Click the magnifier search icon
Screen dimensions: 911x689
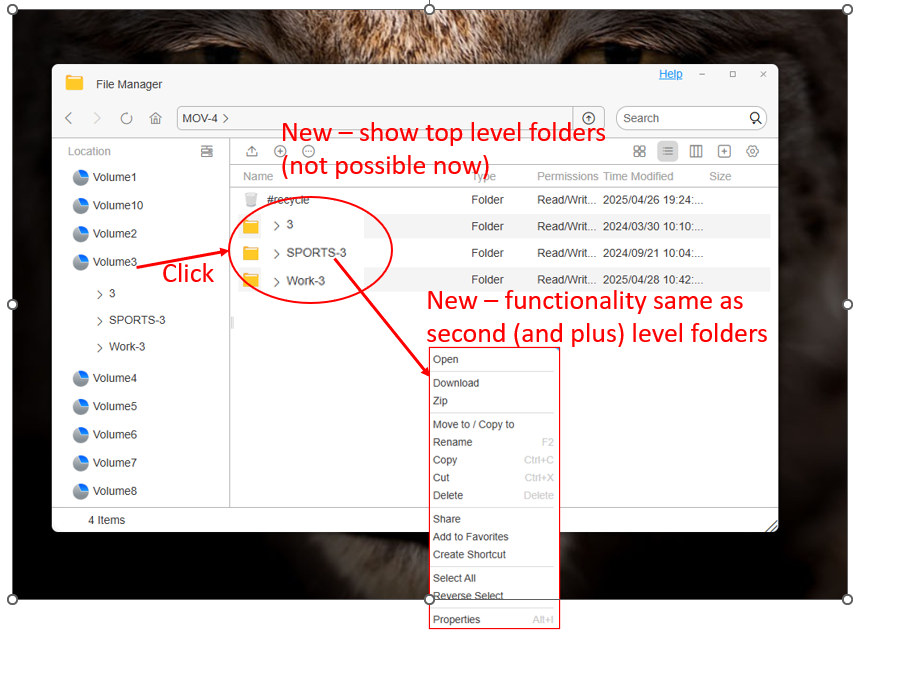tap(755, 119)
